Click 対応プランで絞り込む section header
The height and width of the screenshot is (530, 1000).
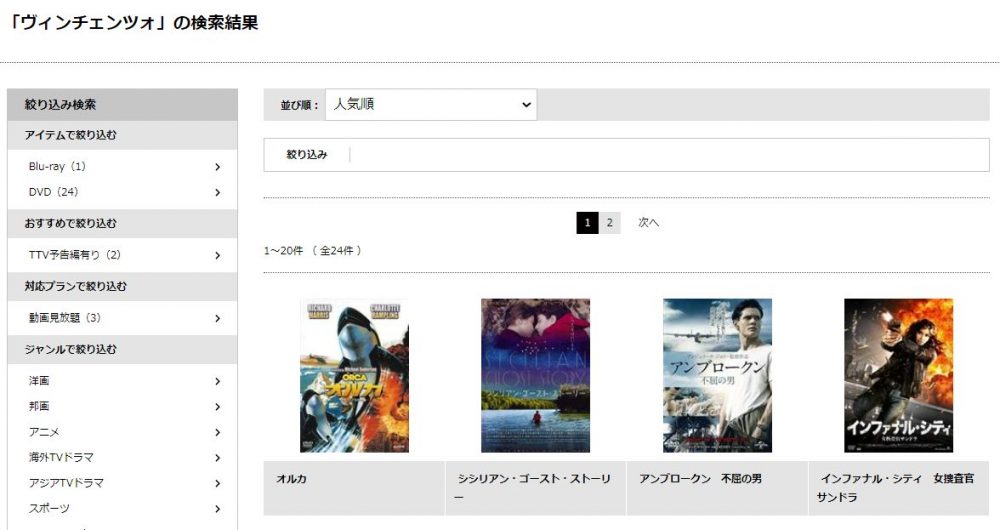(122, 286)
